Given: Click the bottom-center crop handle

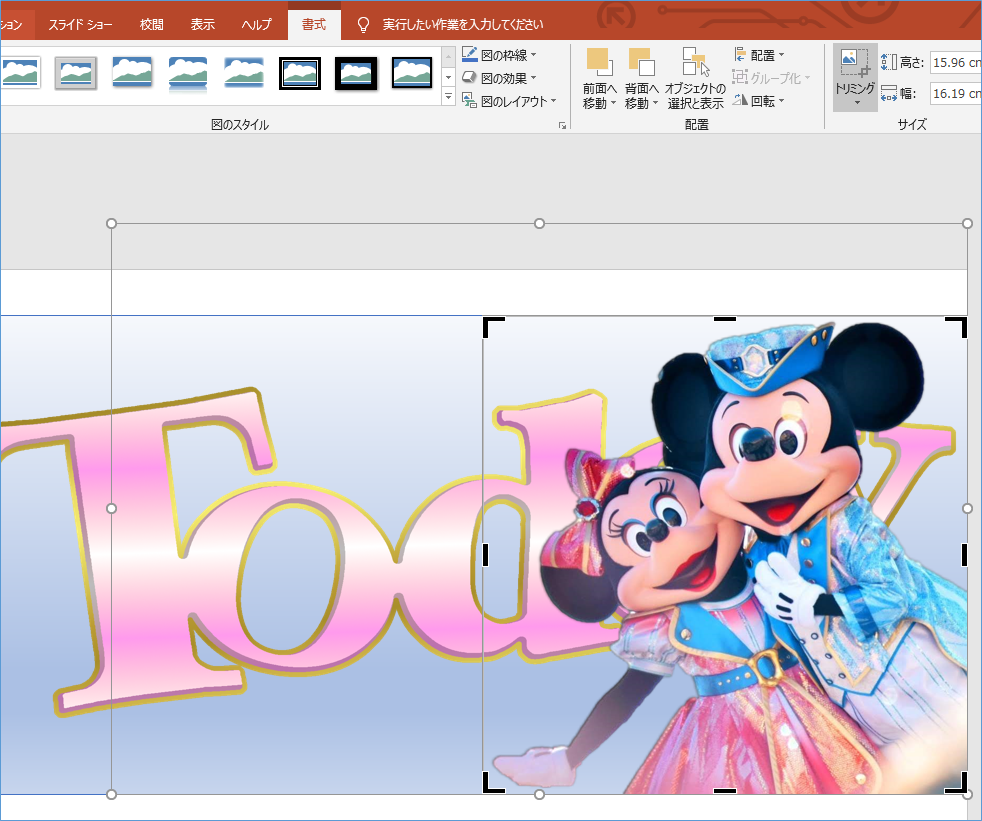Looking at the screenshot, I should pyautogui.click(x=725, y=791).
